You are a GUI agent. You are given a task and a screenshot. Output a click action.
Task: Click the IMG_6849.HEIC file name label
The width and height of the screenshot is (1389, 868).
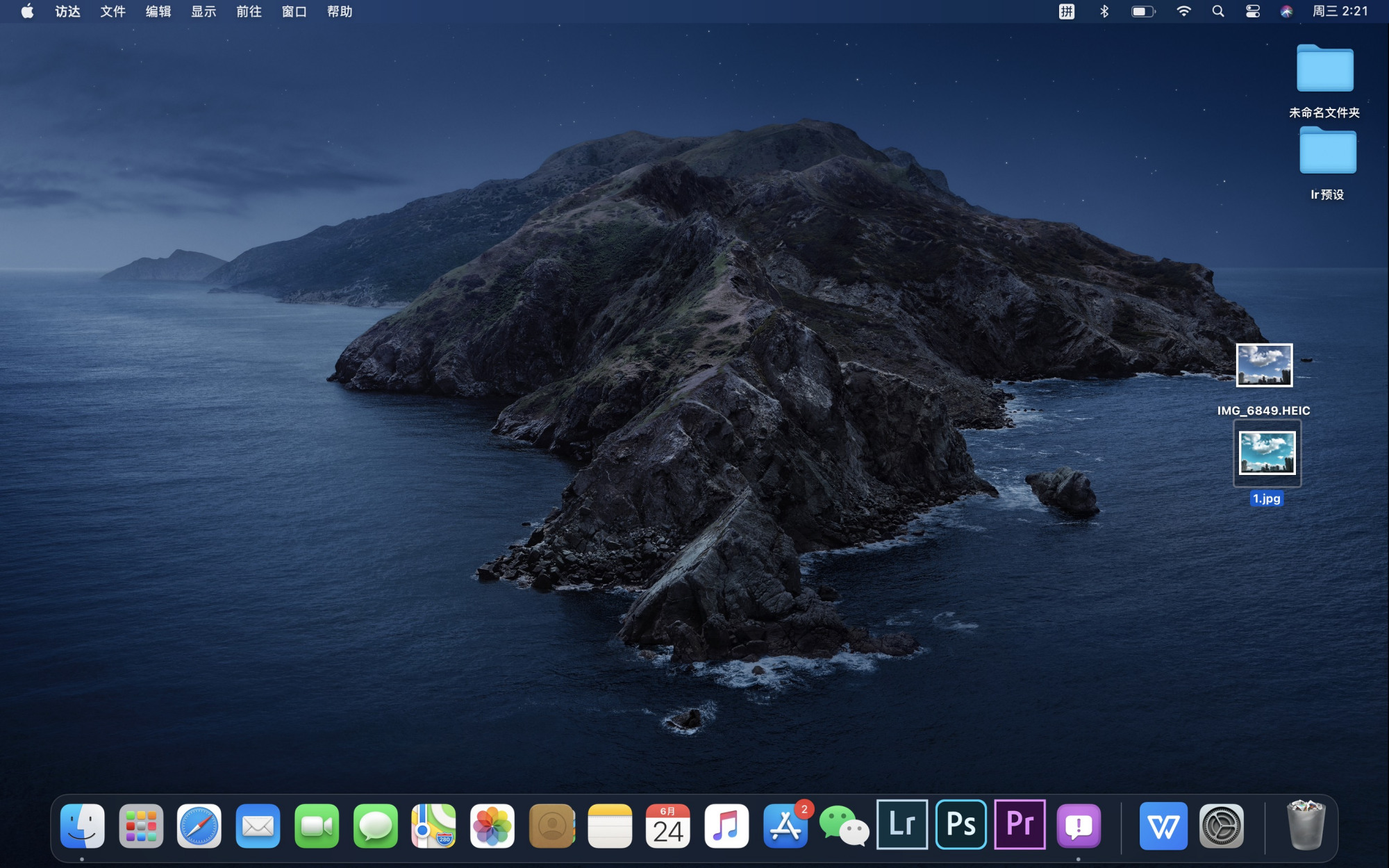click(1263, 410)
